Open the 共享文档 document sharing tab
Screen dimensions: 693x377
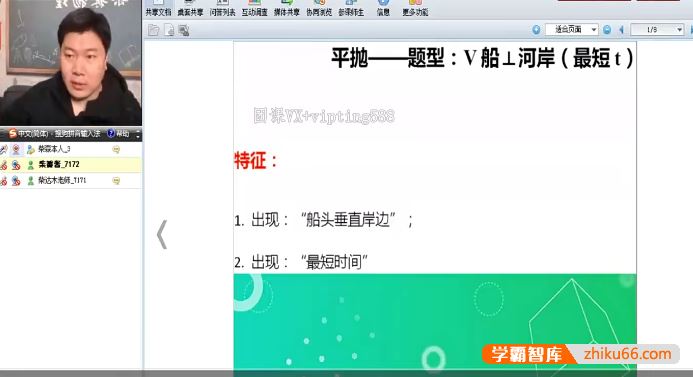158,9
